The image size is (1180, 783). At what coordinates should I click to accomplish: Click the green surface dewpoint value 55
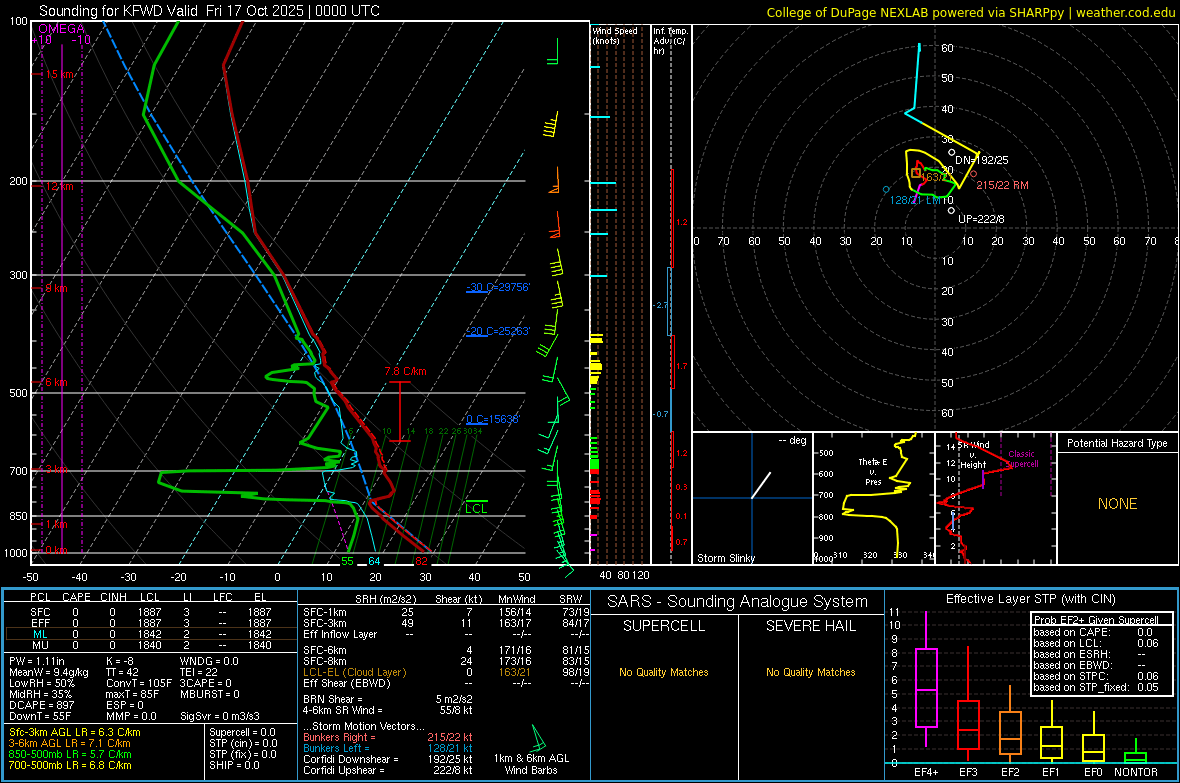pos(347,561)
